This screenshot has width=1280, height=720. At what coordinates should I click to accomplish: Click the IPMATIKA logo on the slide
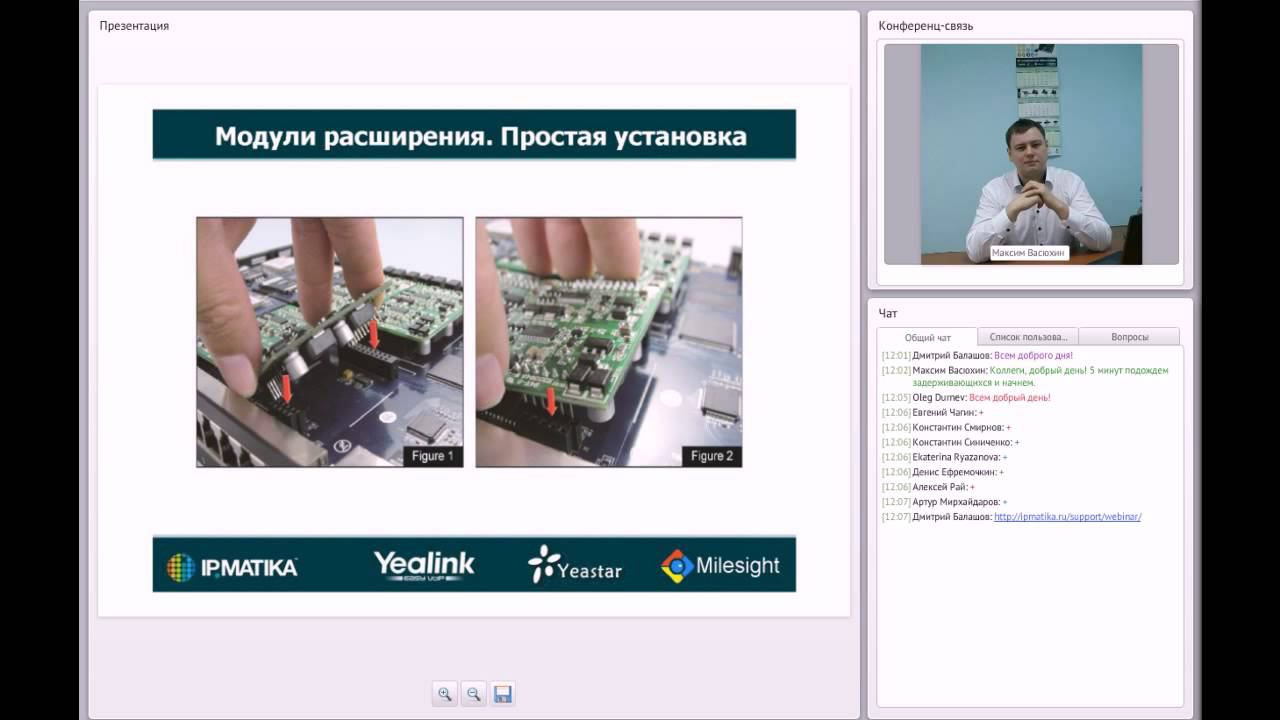[x=232, y=567]
